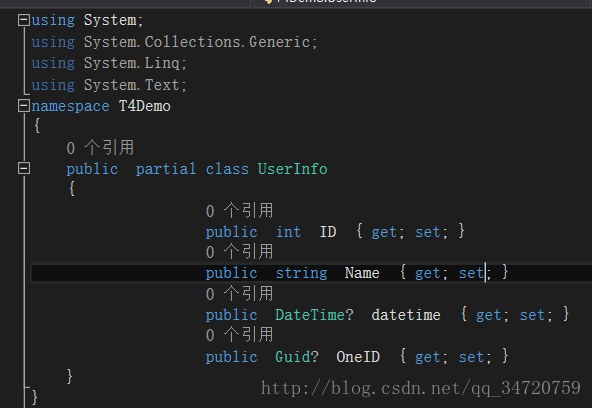592x408 pixels.
Task: Click the int type keyword
Action: [288, 232]
